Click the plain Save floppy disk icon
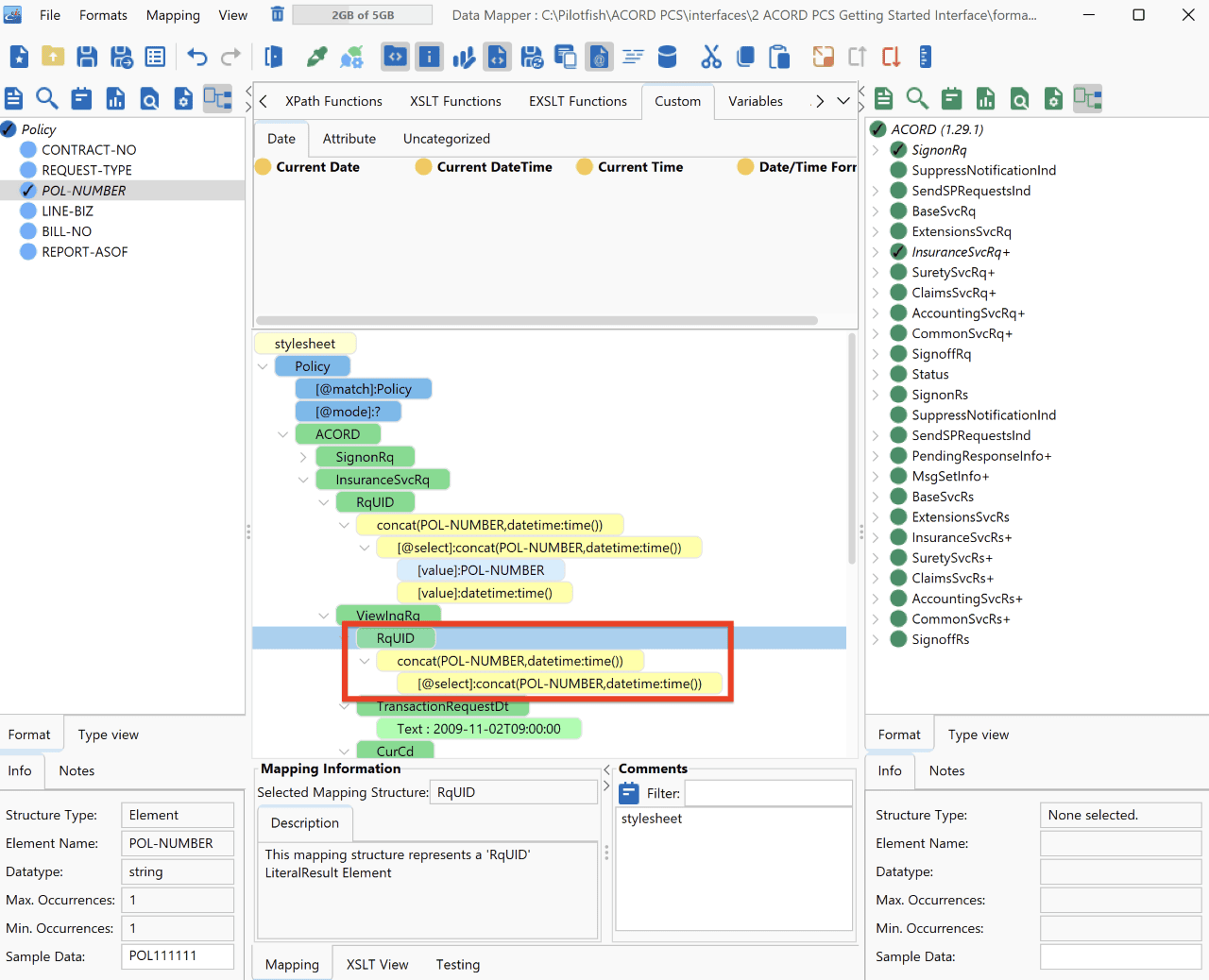 87,57
